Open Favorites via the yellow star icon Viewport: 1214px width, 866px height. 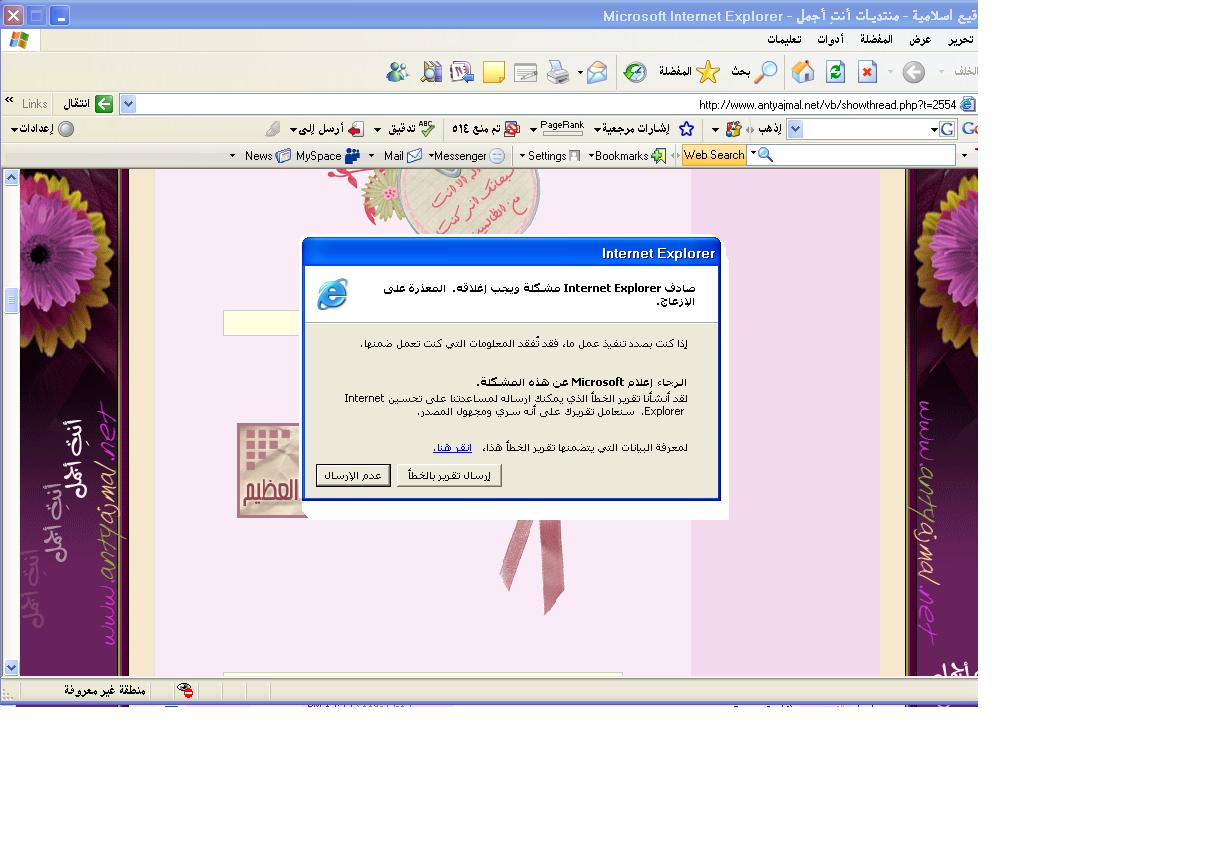(x=708, y=72)
